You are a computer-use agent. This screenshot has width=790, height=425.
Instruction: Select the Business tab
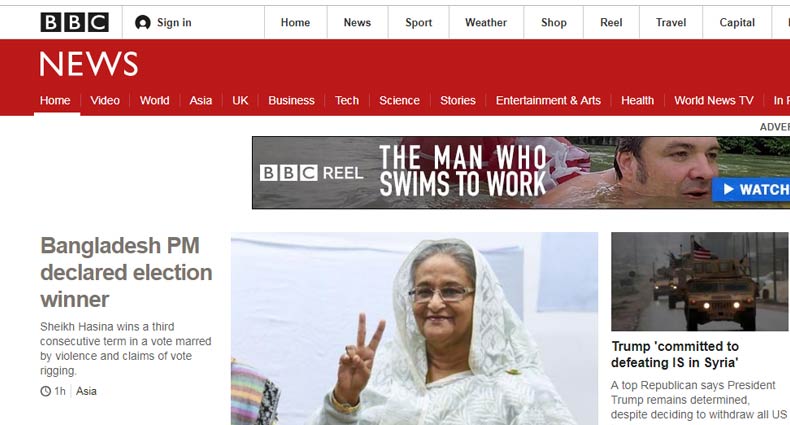click(x=291, y=101)
